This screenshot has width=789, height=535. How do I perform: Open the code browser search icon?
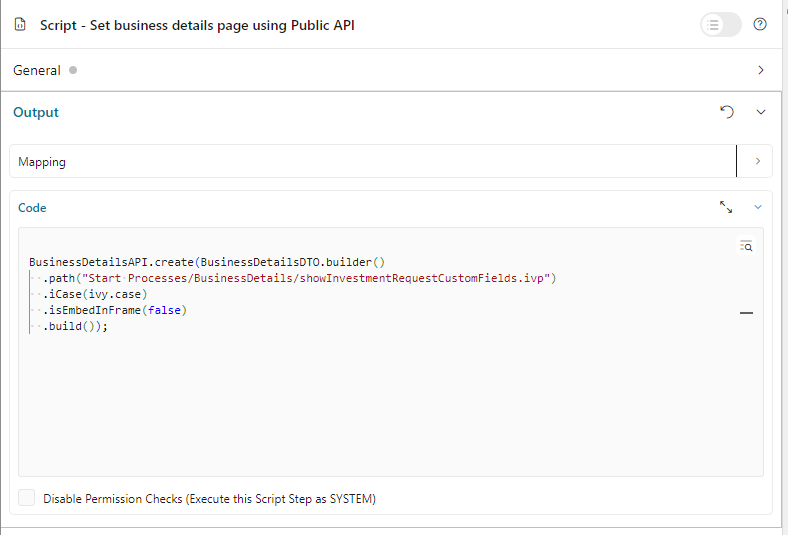coord(745,245)
